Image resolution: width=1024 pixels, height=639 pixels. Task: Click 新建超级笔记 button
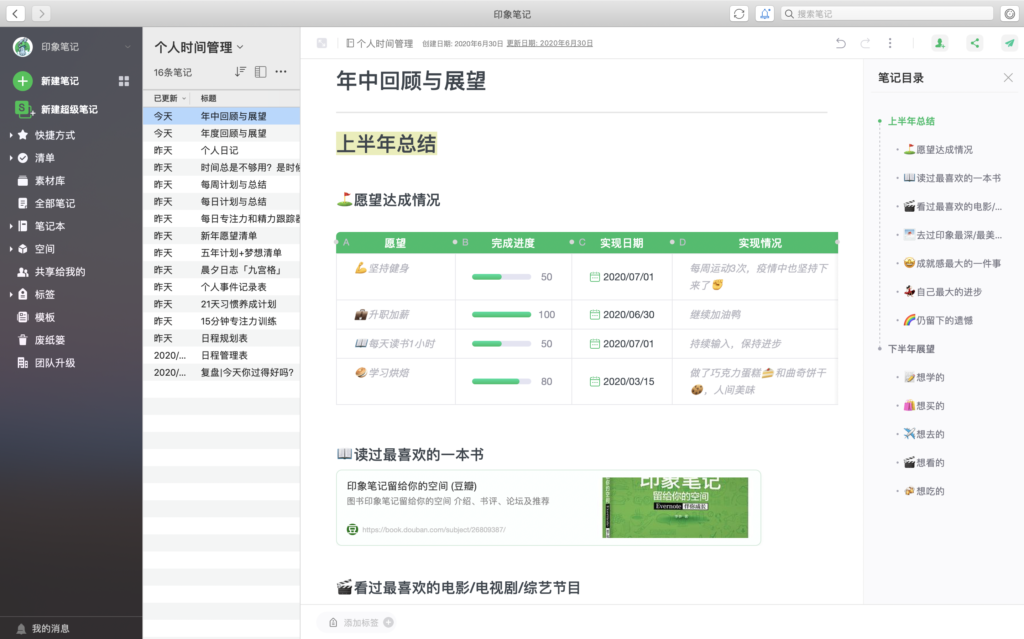click(x=56, y=109)
